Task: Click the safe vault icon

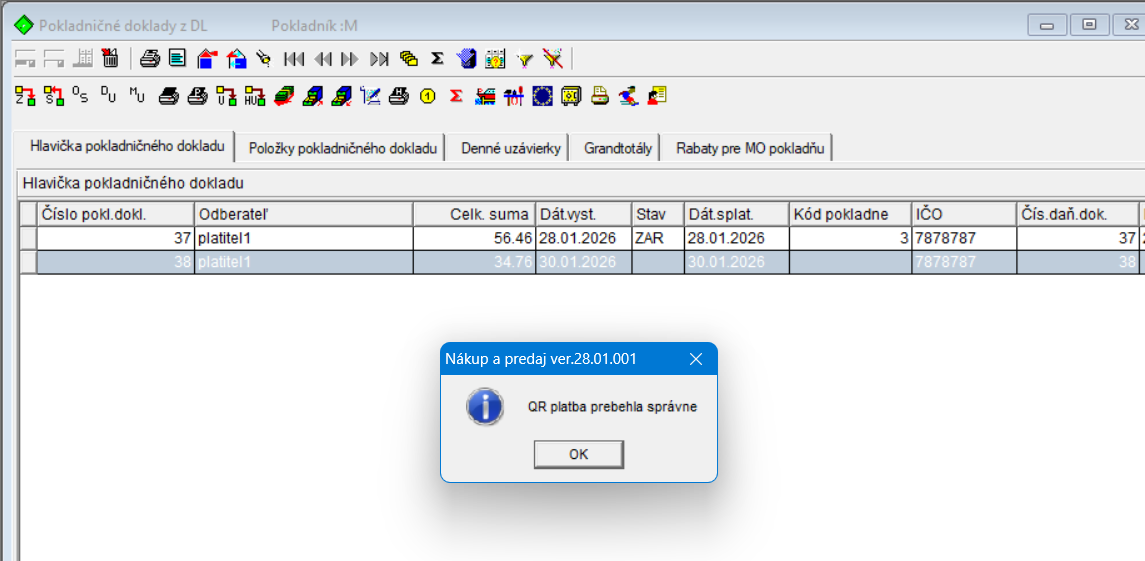Action: coord(571,96)
